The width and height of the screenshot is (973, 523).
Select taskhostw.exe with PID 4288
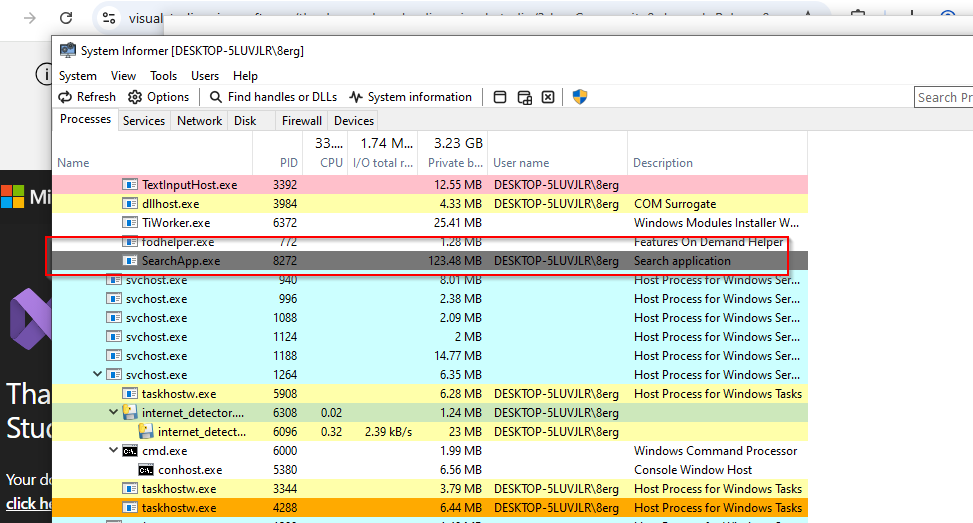(430, 507)
